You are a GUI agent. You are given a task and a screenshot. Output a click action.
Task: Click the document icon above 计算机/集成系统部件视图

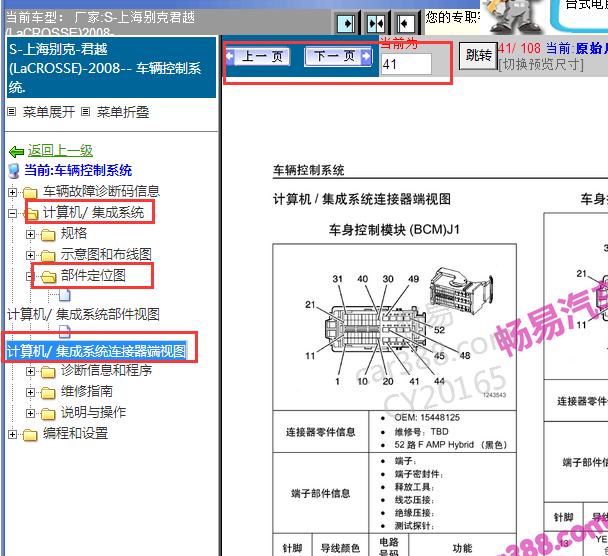[x=64, y=295]
